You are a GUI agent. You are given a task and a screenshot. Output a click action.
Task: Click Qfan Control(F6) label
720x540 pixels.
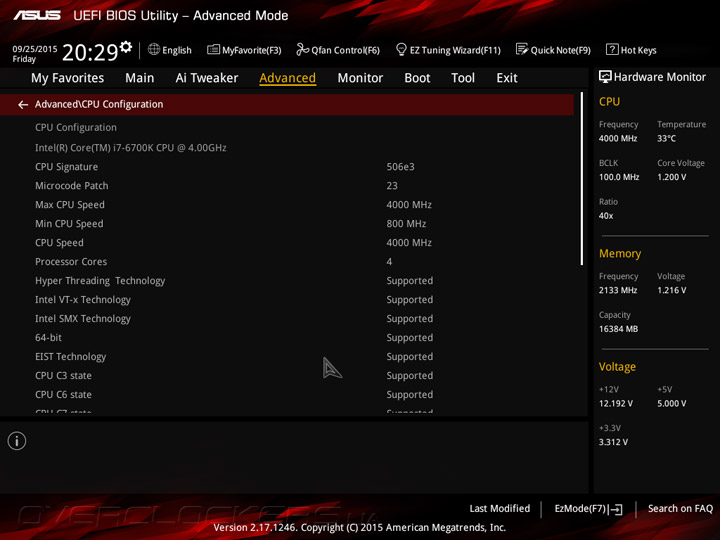click(345, 50)
